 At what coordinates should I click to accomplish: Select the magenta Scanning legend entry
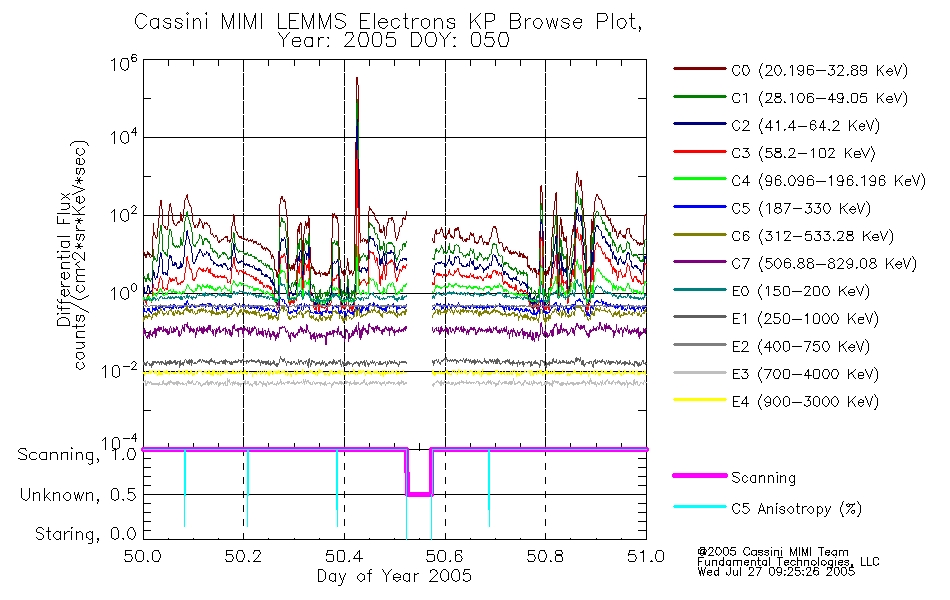tap(734, 478)
